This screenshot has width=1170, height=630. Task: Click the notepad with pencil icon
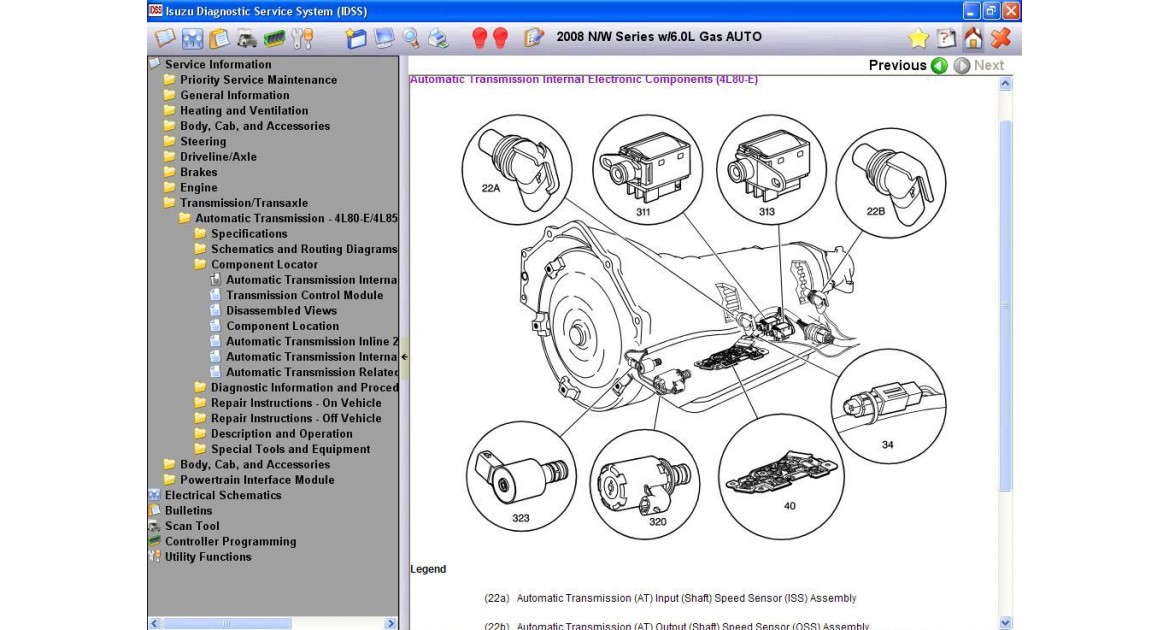point(534,37)
